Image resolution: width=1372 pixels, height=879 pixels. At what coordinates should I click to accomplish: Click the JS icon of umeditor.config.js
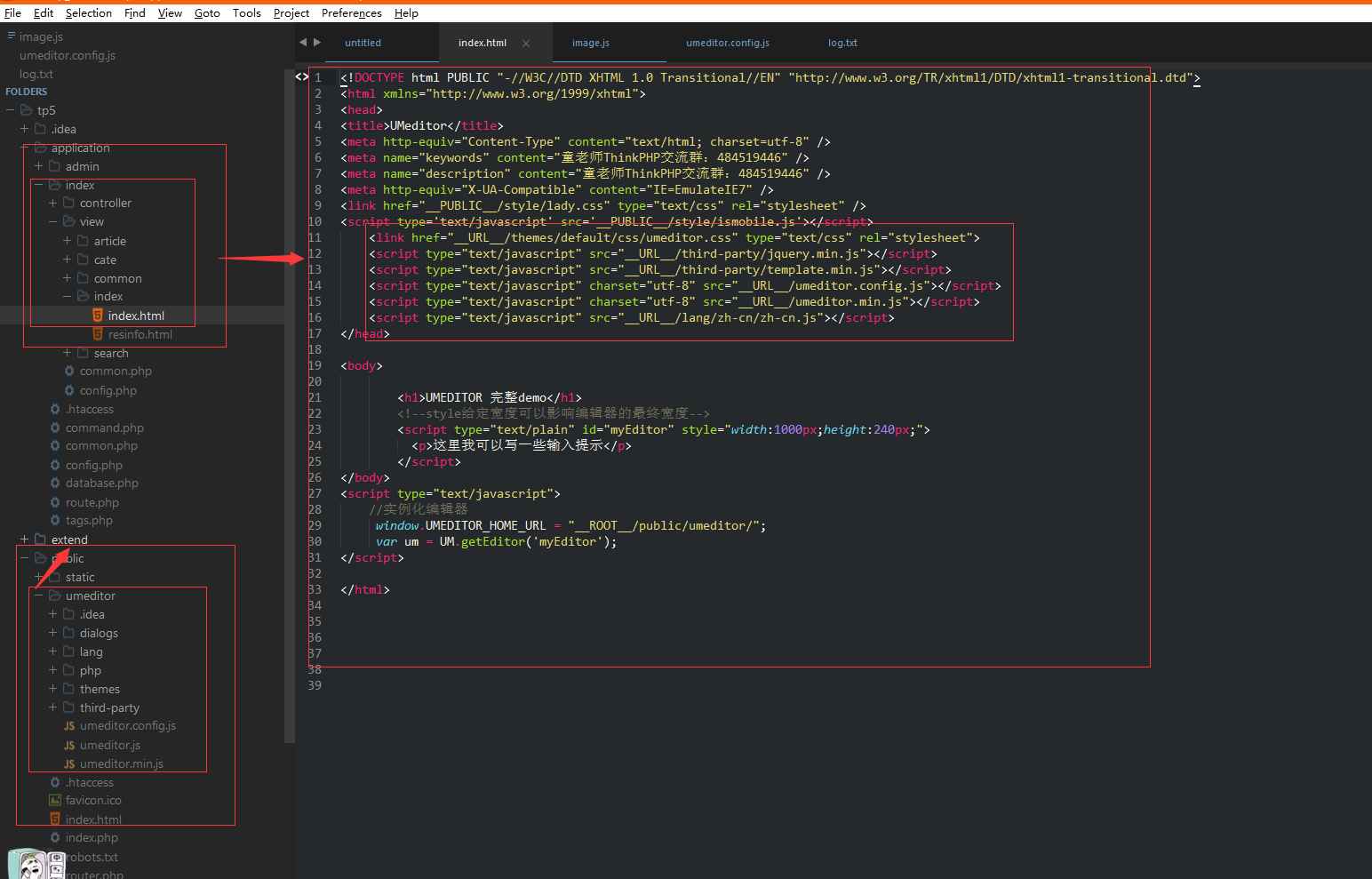69,726
